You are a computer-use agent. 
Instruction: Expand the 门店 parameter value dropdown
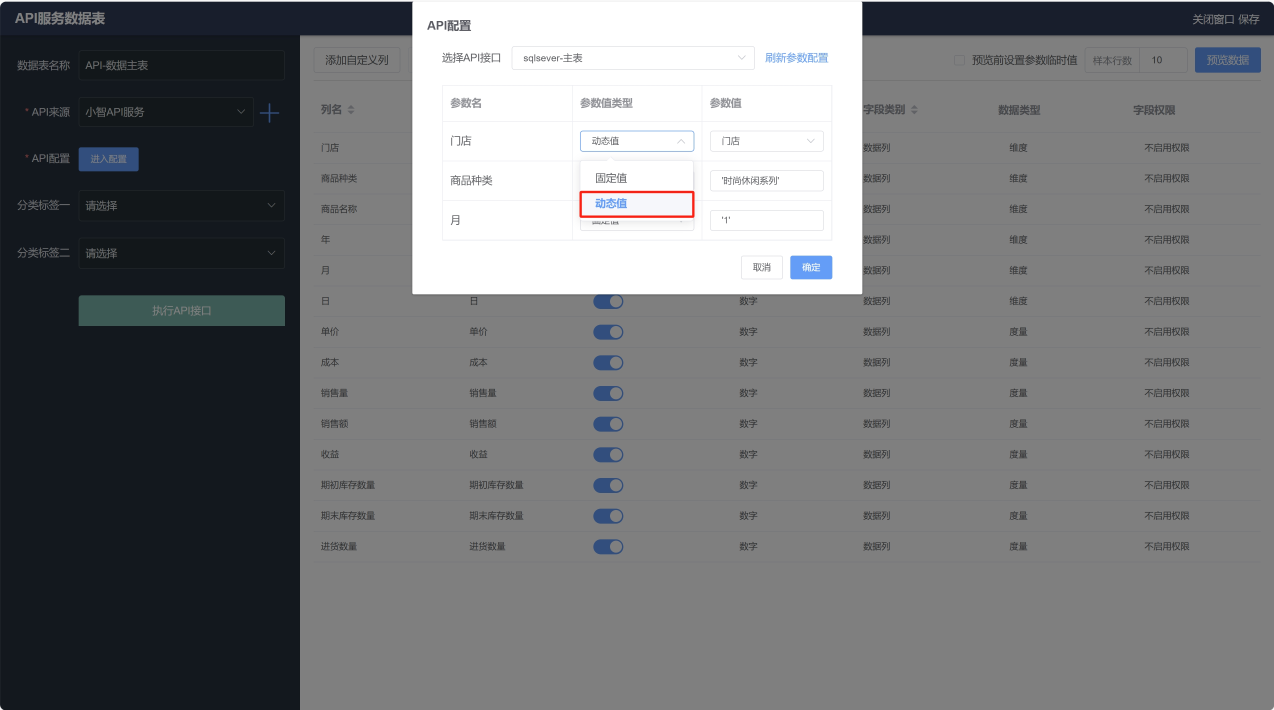tap(767, 141)
